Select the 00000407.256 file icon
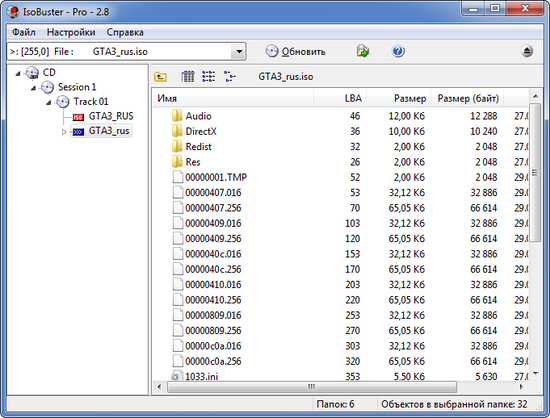This screenshot has height=418, width=550. click(178, 208)
